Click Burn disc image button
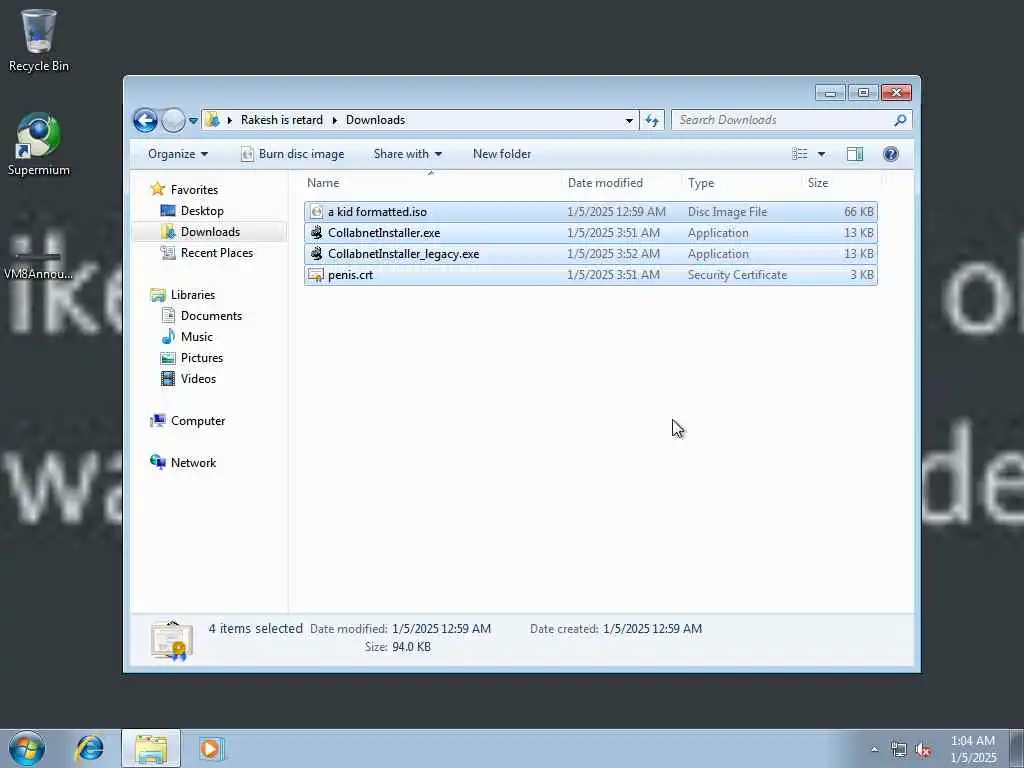This screenshot has width=1024, height=768. [x=293, y=154]
